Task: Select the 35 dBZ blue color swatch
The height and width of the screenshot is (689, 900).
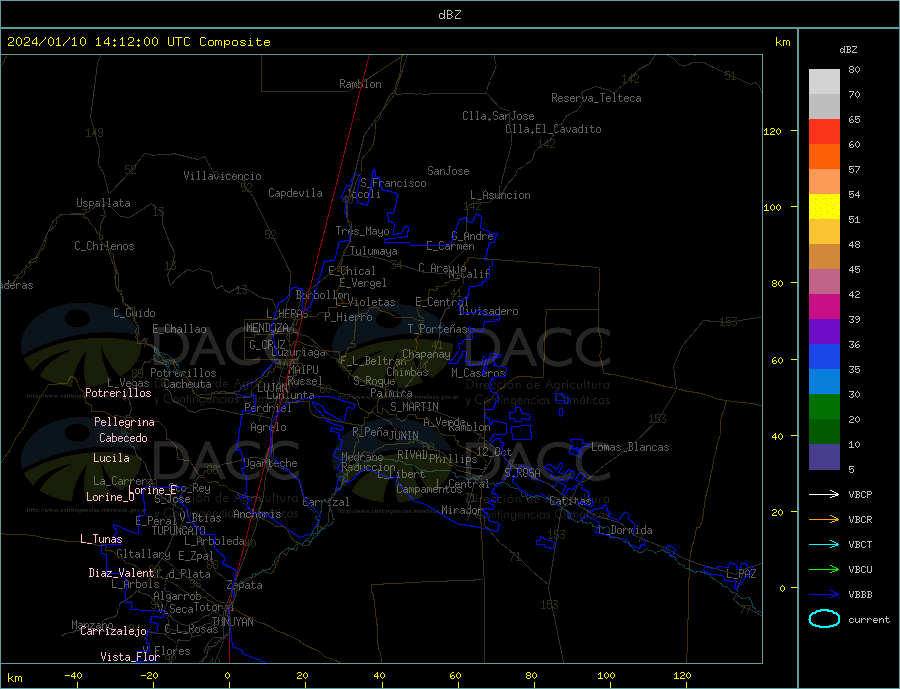Action: point(824,357)
